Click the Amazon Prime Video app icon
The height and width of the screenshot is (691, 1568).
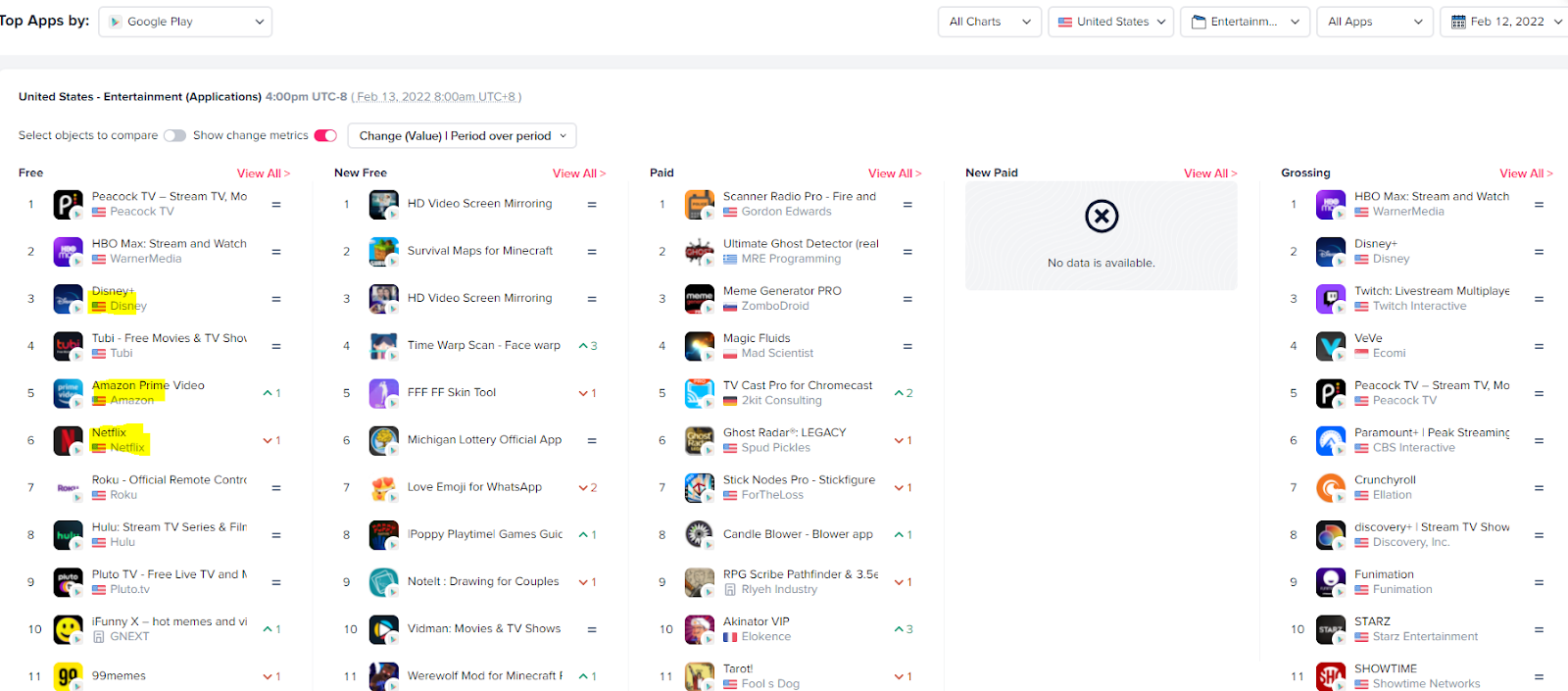[68, 393]
